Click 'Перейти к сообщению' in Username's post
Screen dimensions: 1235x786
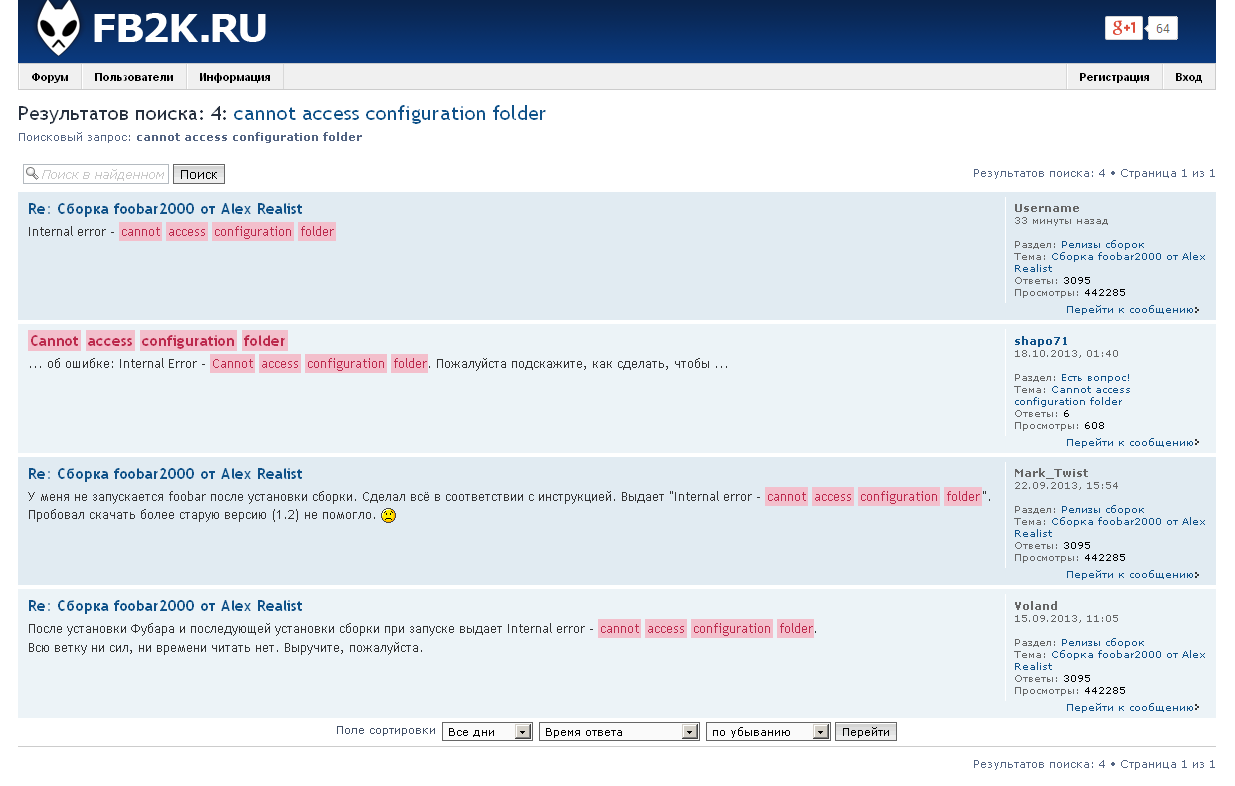point(1132,310)
